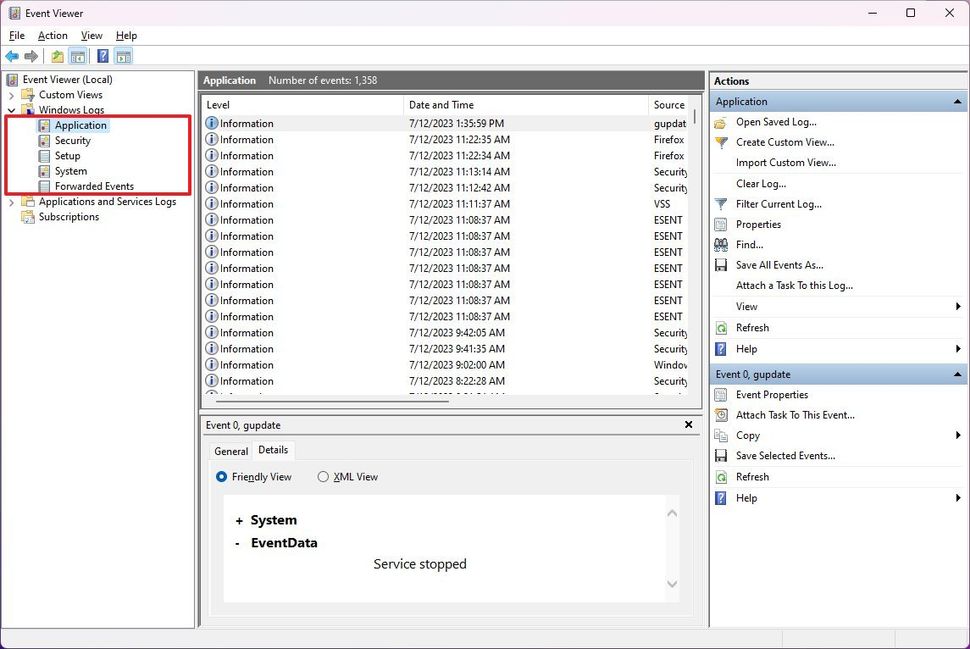Click the Copy icon in Actions pane
Image resolution: width=970 pixels, height=649 pixels.
[x=721, y=436]
